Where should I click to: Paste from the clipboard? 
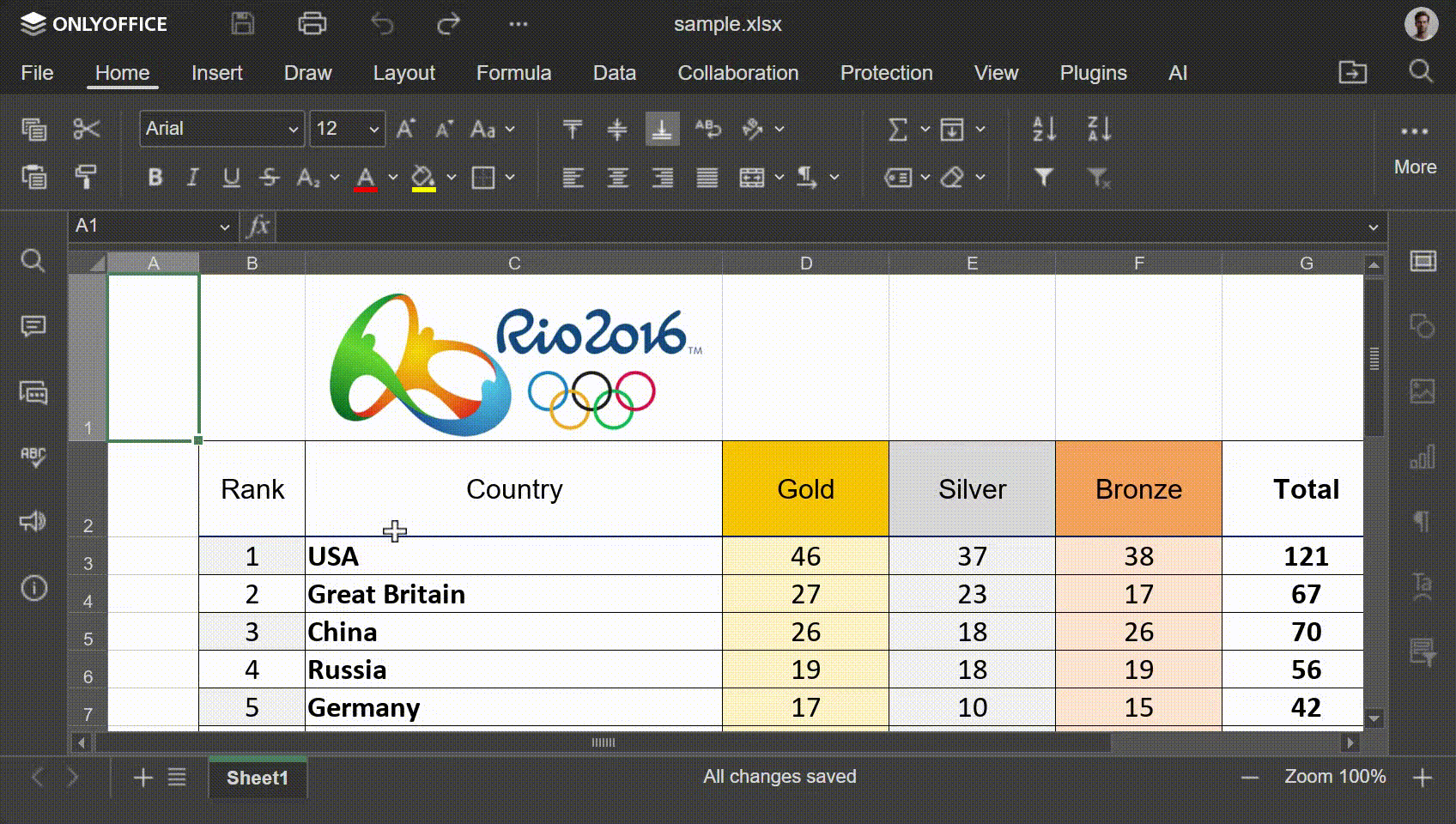pyautogui.click(x=34, y=177)
